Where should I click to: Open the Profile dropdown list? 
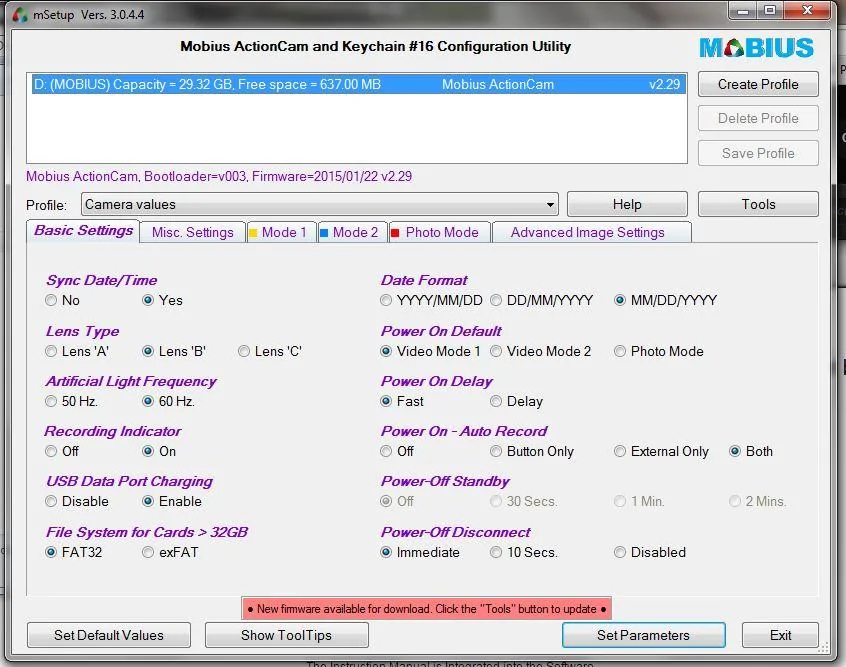[x=319, y=205]
